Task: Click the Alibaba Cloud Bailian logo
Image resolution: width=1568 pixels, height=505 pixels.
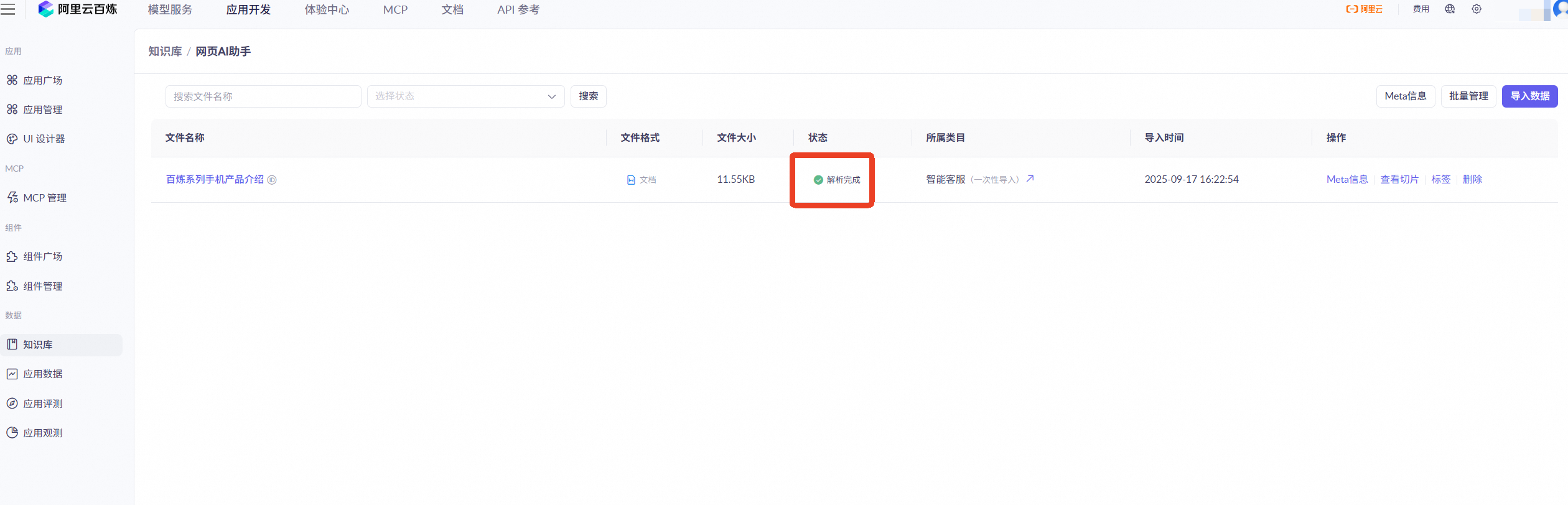Action: click(x=78, y=9)
